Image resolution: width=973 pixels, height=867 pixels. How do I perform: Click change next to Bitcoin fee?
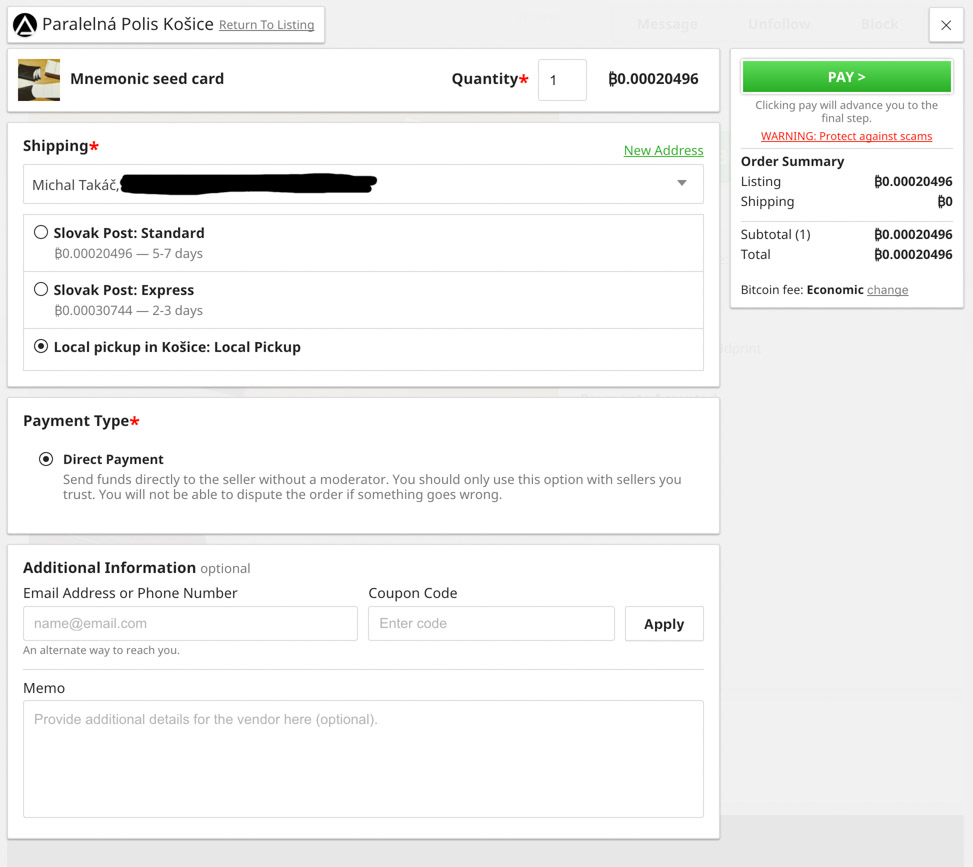click(x=887, y=290)
